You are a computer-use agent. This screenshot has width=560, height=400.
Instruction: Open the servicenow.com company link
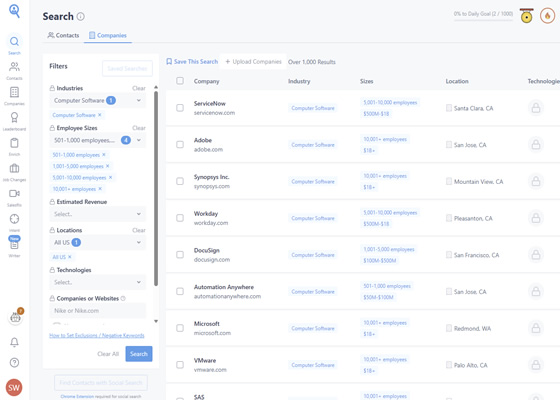click(214, 113)
